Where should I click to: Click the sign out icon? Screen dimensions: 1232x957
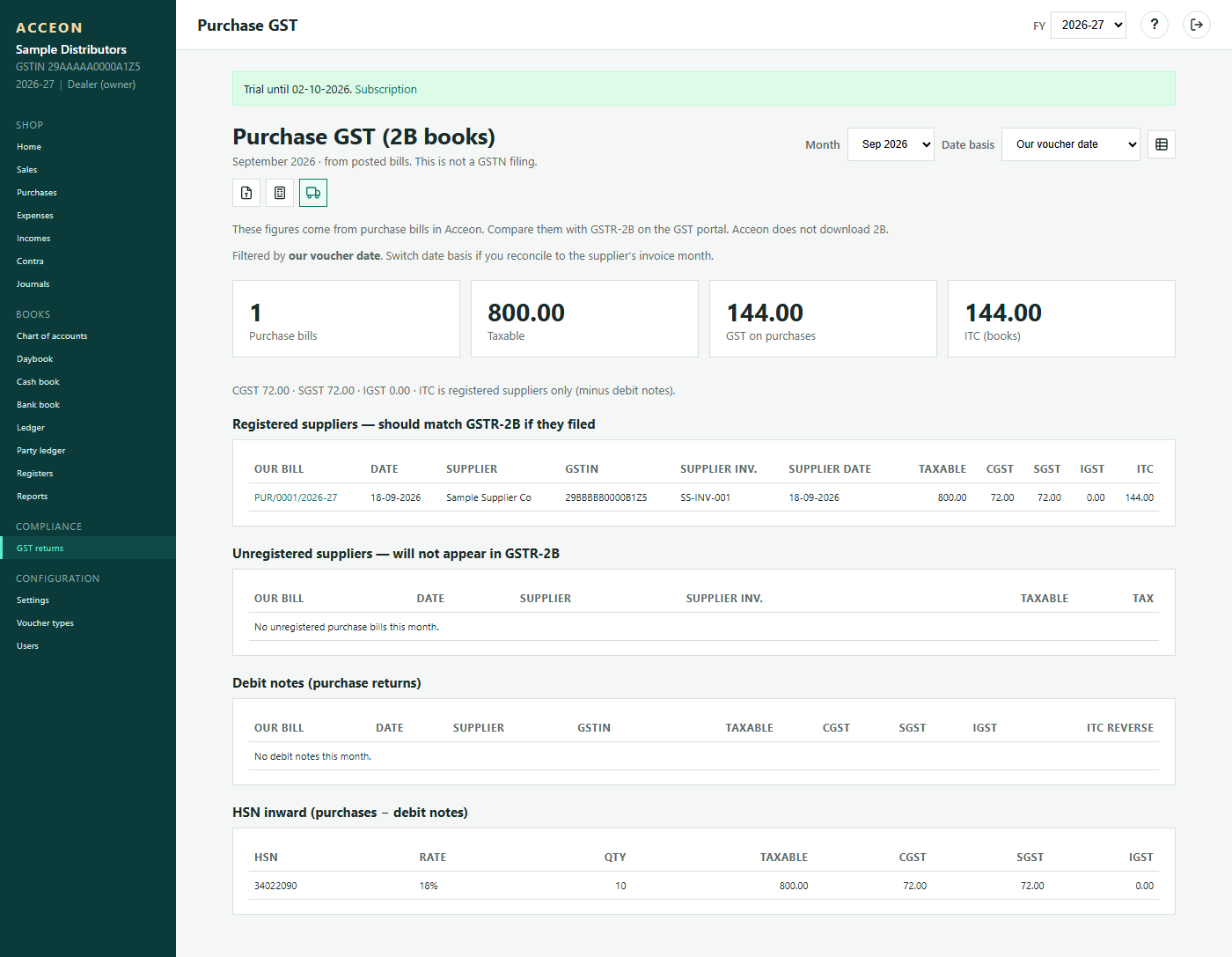(1197, 25)
